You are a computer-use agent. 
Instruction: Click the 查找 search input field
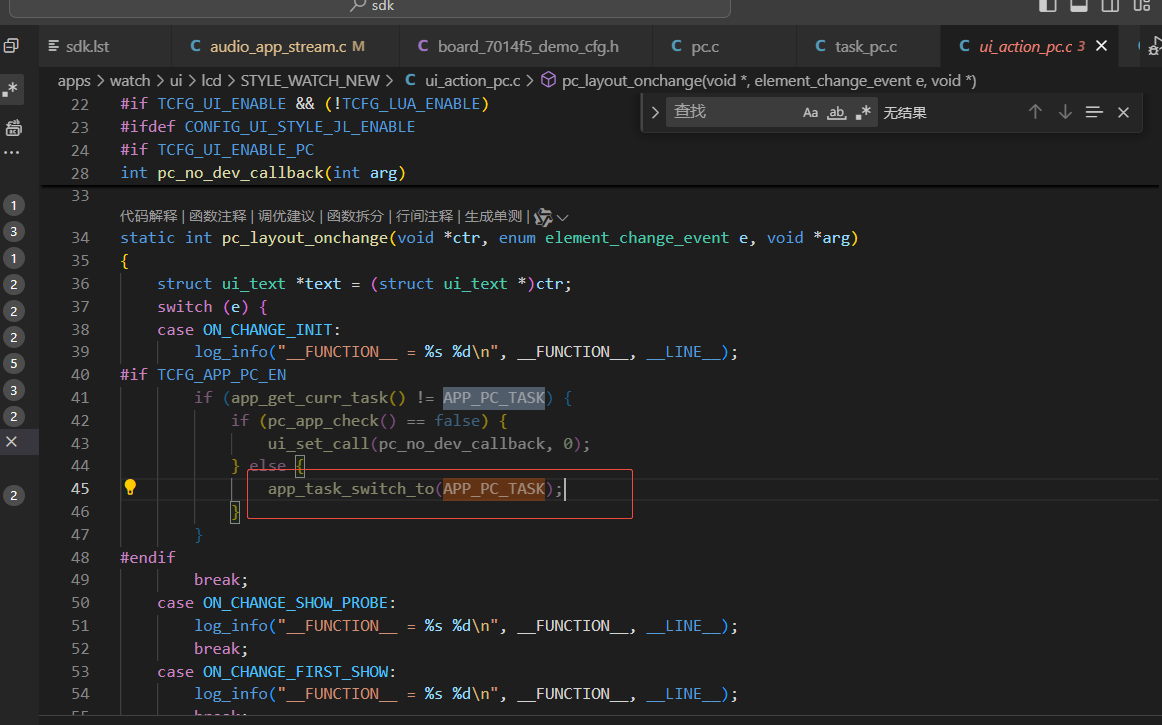731,112
